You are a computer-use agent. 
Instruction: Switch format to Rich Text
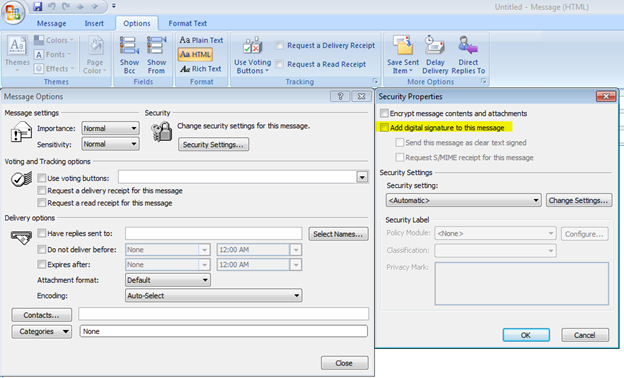click(x=200, y=69)
